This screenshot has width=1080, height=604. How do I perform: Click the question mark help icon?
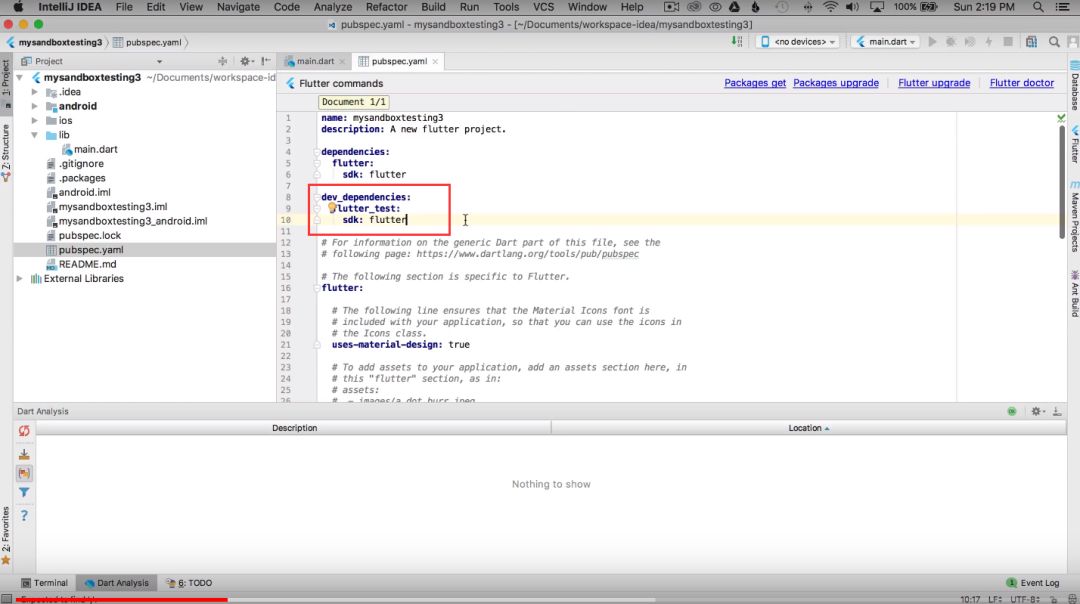click(24, 515)
